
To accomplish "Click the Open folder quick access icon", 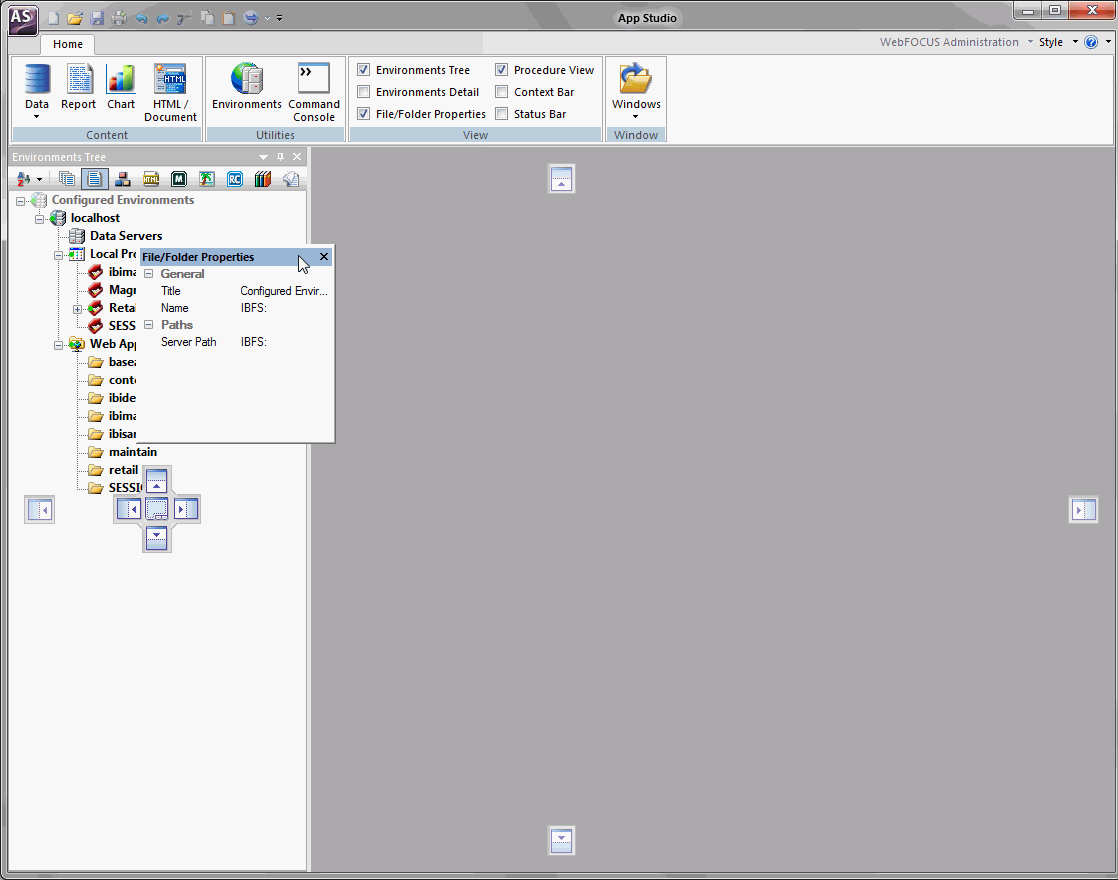I will 75,19.
